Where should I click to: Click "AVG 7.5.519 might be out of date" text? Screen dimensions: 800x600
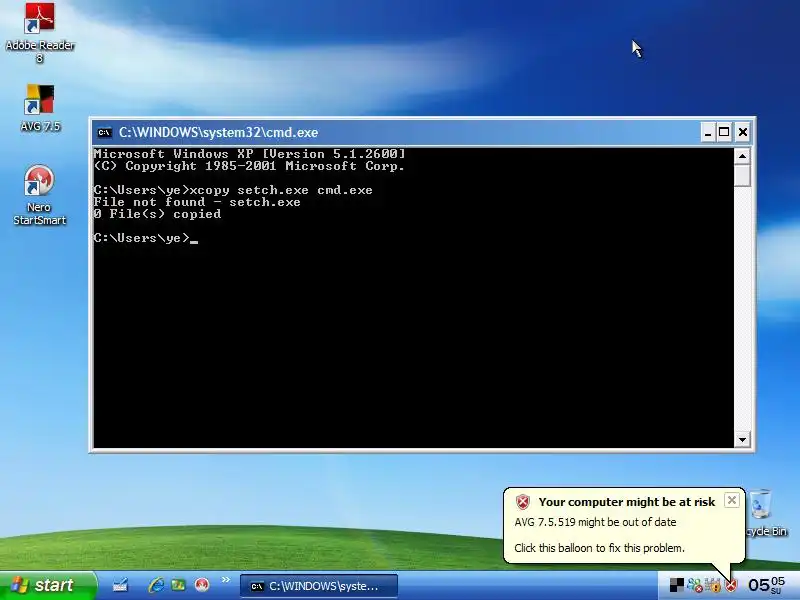(x=595, y=522)
